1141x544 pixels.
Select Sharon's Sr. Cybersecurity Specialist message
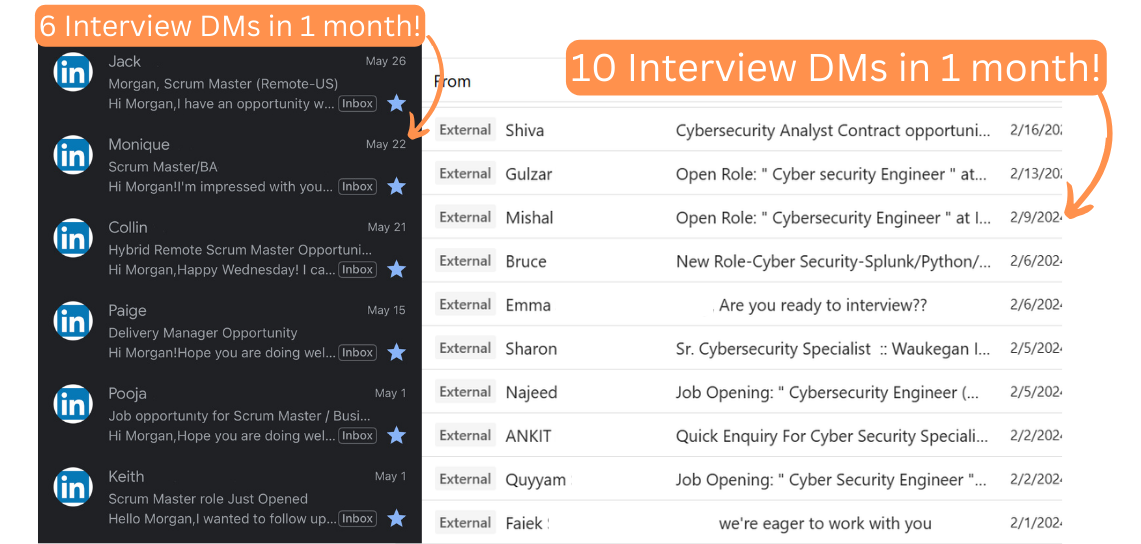tap(832, 349)
